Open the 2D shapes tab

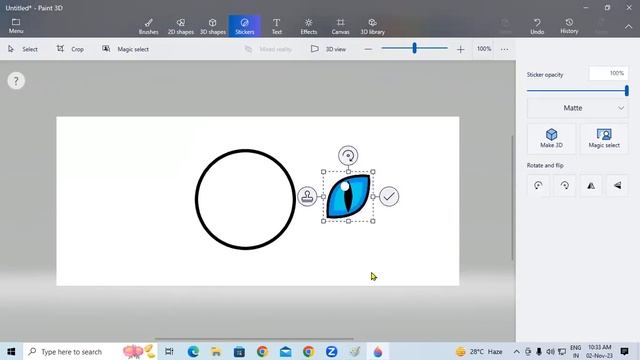click(x=180, y=26)
